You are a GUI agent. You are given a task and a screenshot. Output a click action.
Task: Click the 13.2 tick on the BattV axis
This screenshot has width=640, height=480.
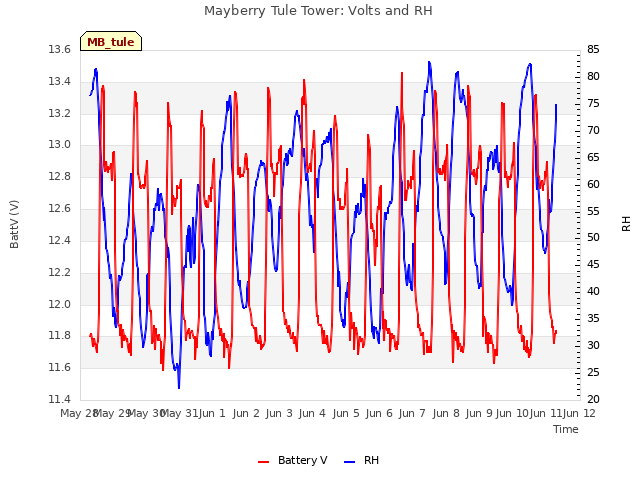[59, 113]
